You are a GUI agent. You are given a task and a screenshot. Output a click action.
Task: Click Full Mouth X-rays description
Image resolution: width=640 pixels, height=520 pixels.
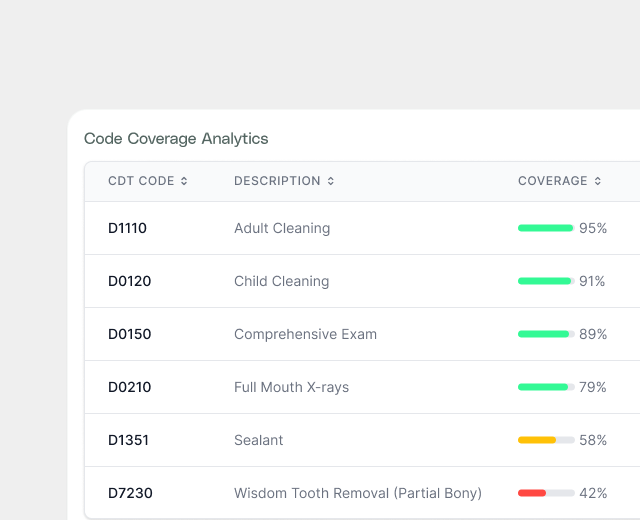coord(291,387)
